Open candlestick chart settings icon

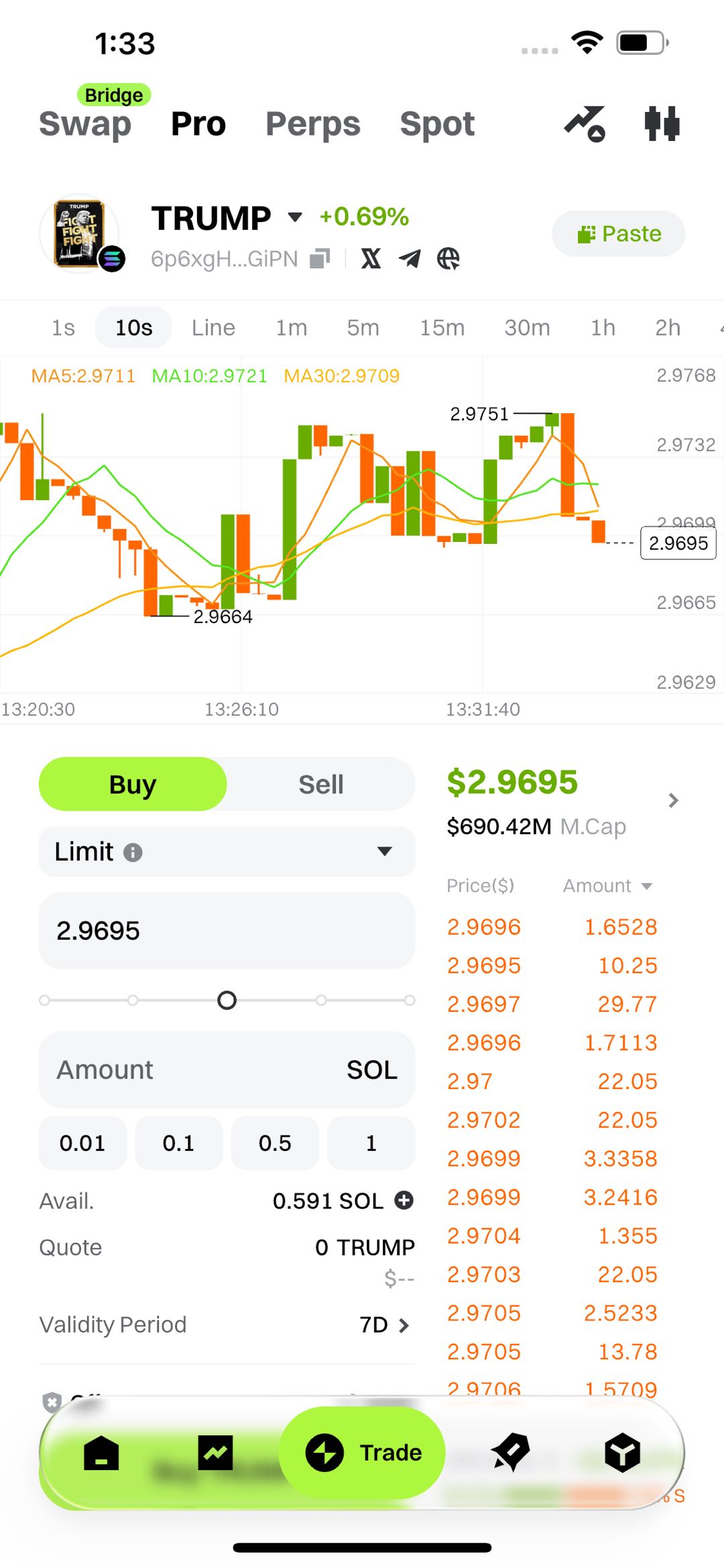(662, 124)
